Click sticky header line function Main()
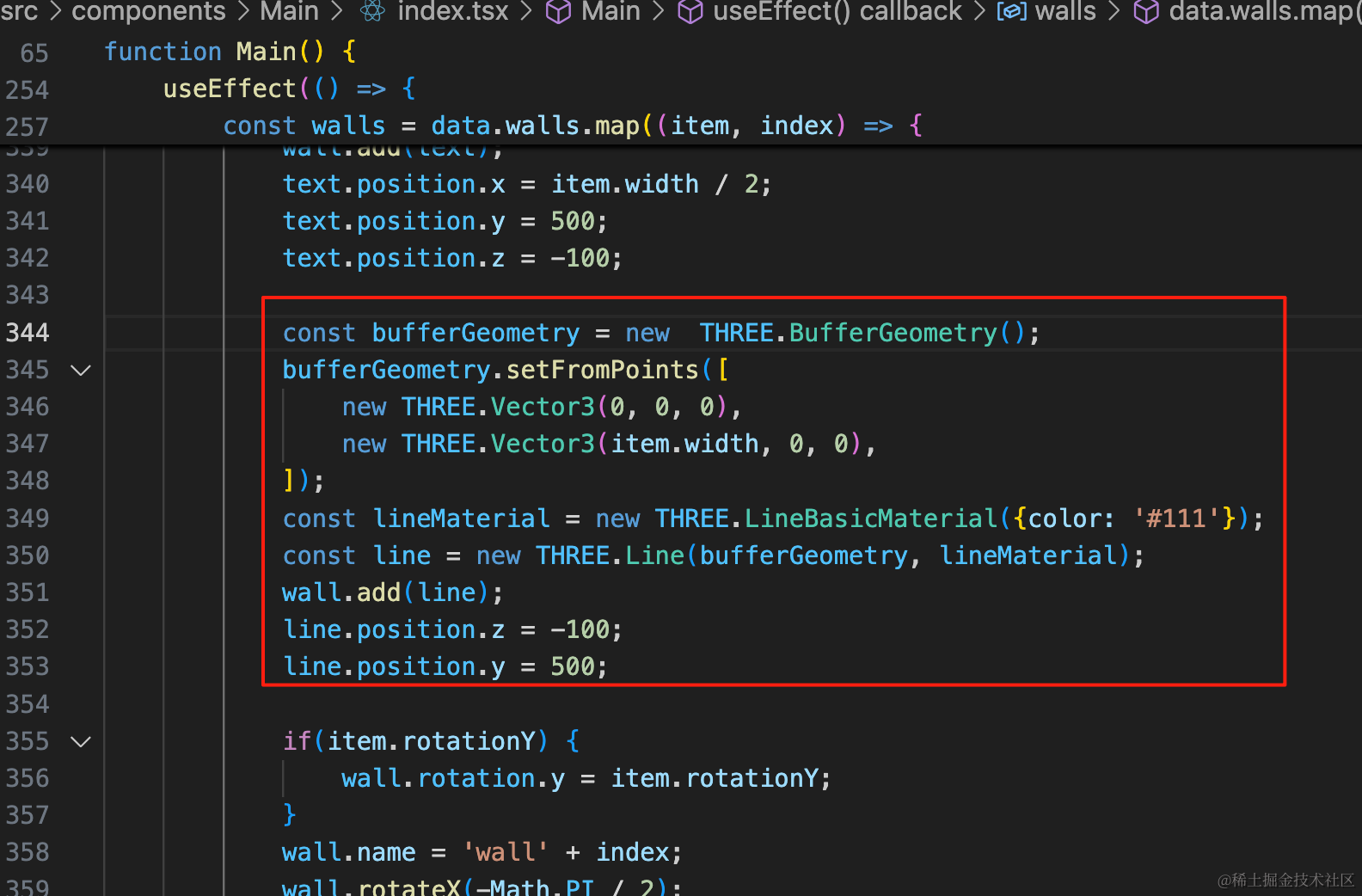Viewport: 1362px width, 896px height. point(230,52)
